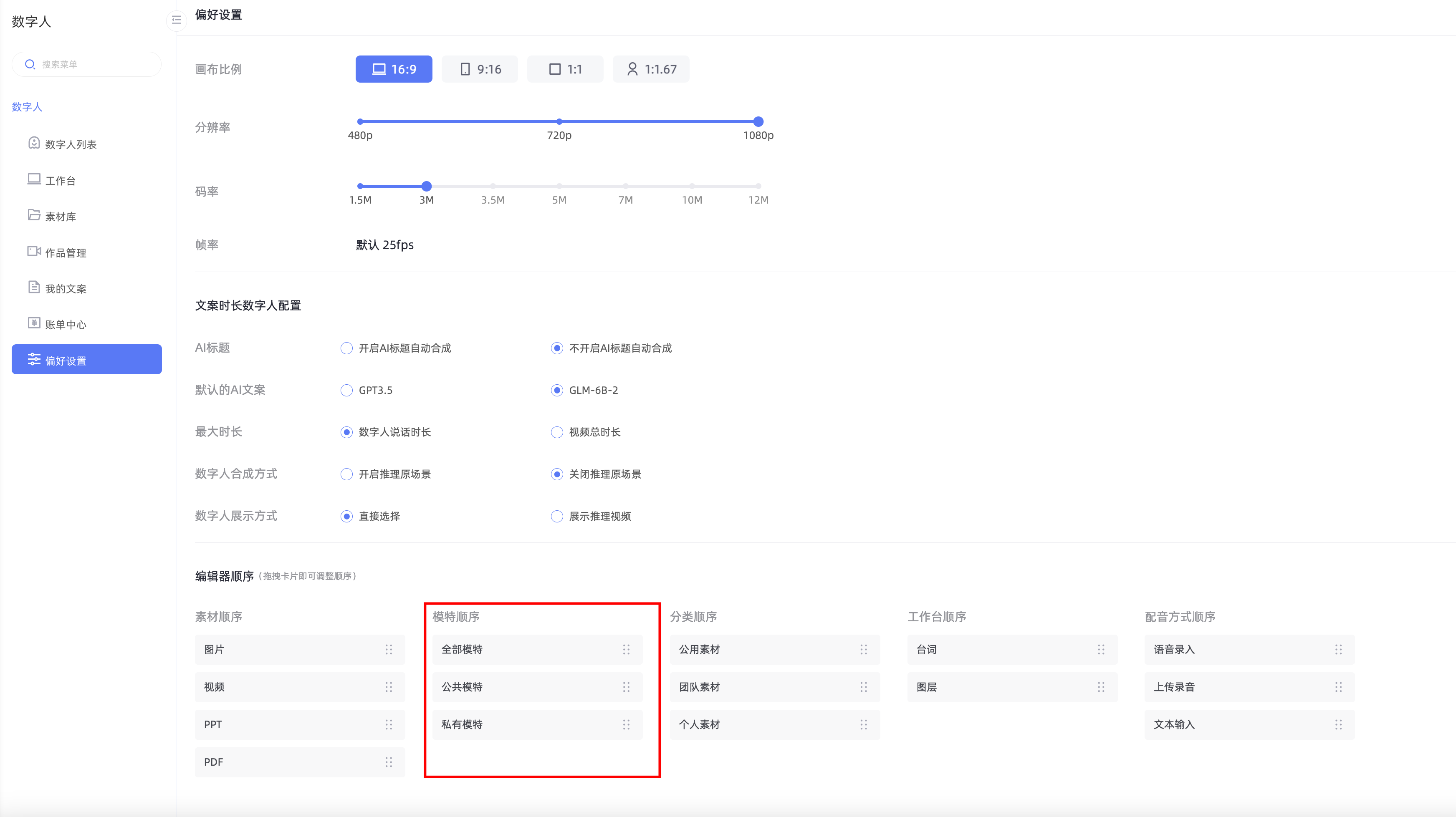The width and height of the screenshot is (1456, 817).
Task: Click drag handle of 上传录音 card
Action: (x=1338, y=687)
